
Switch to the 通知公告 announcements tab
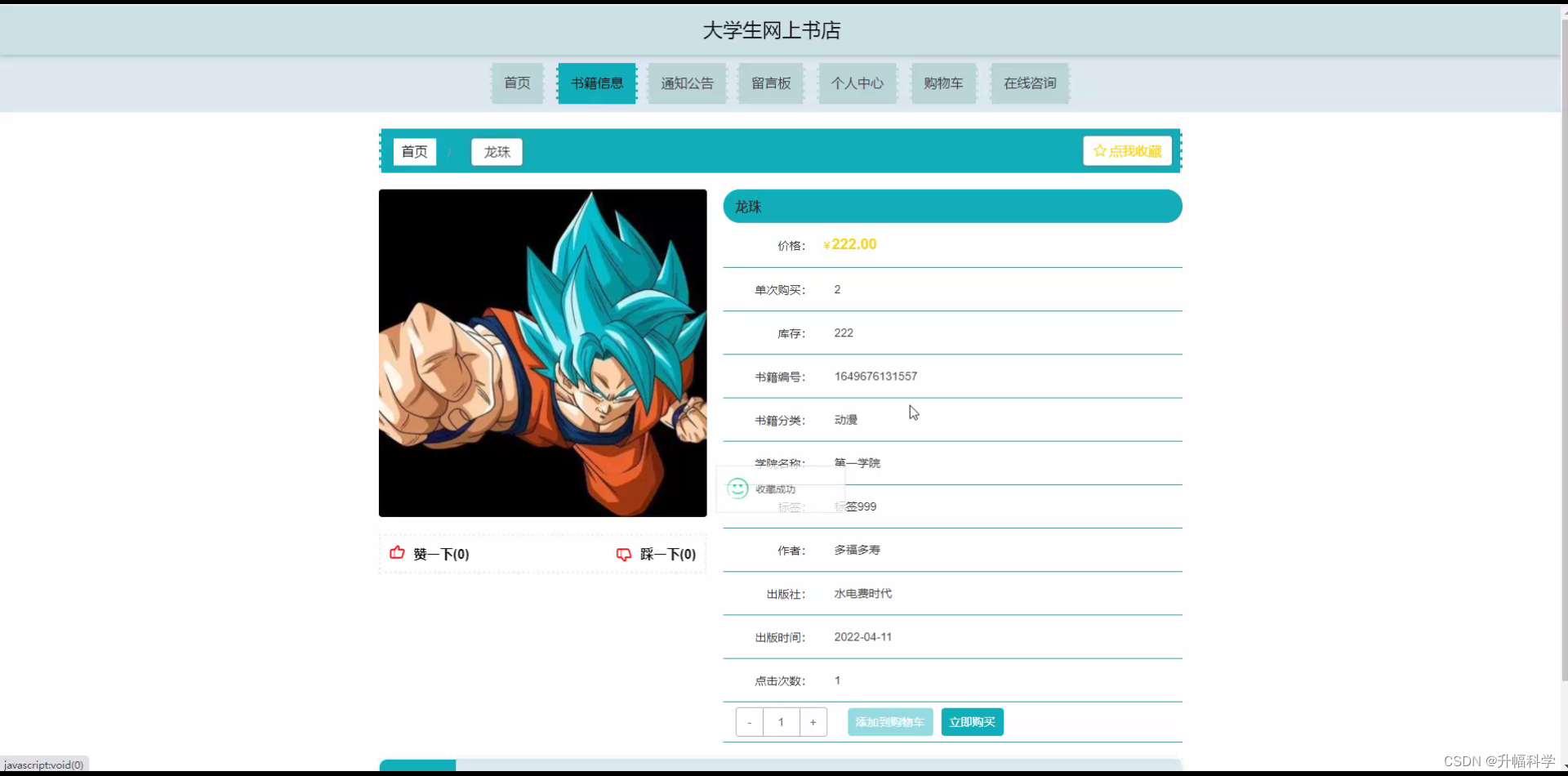[x=687, y=83]
